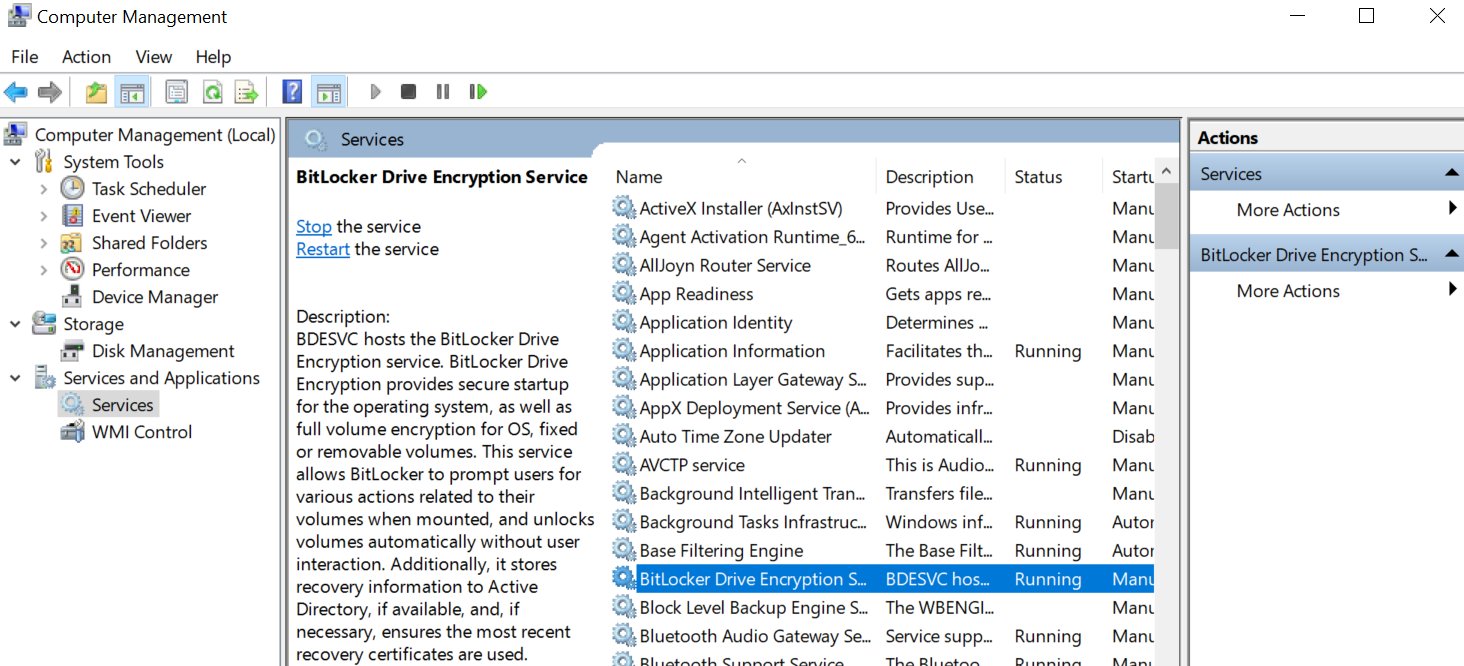This screenshot has width=1464, height=666.
Task: Open the File menu
Action: [25, 57]
